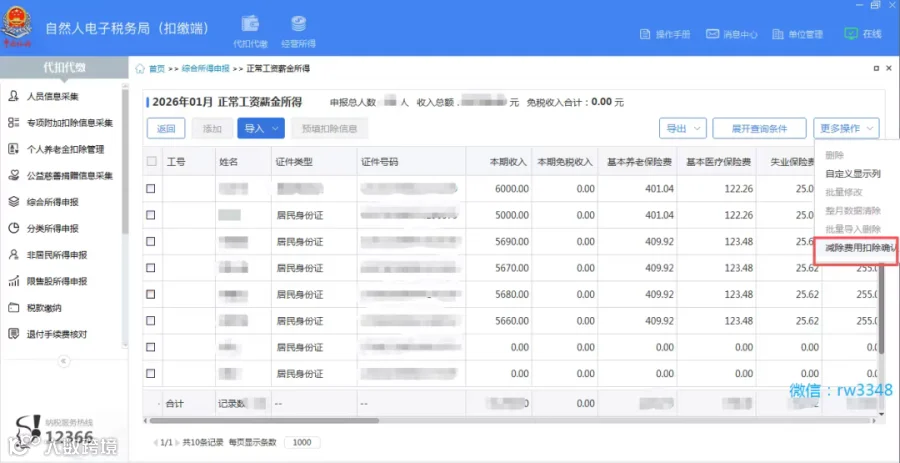
Task: Open 个人养老金扣除管理
Action: [x=56, y=149]
